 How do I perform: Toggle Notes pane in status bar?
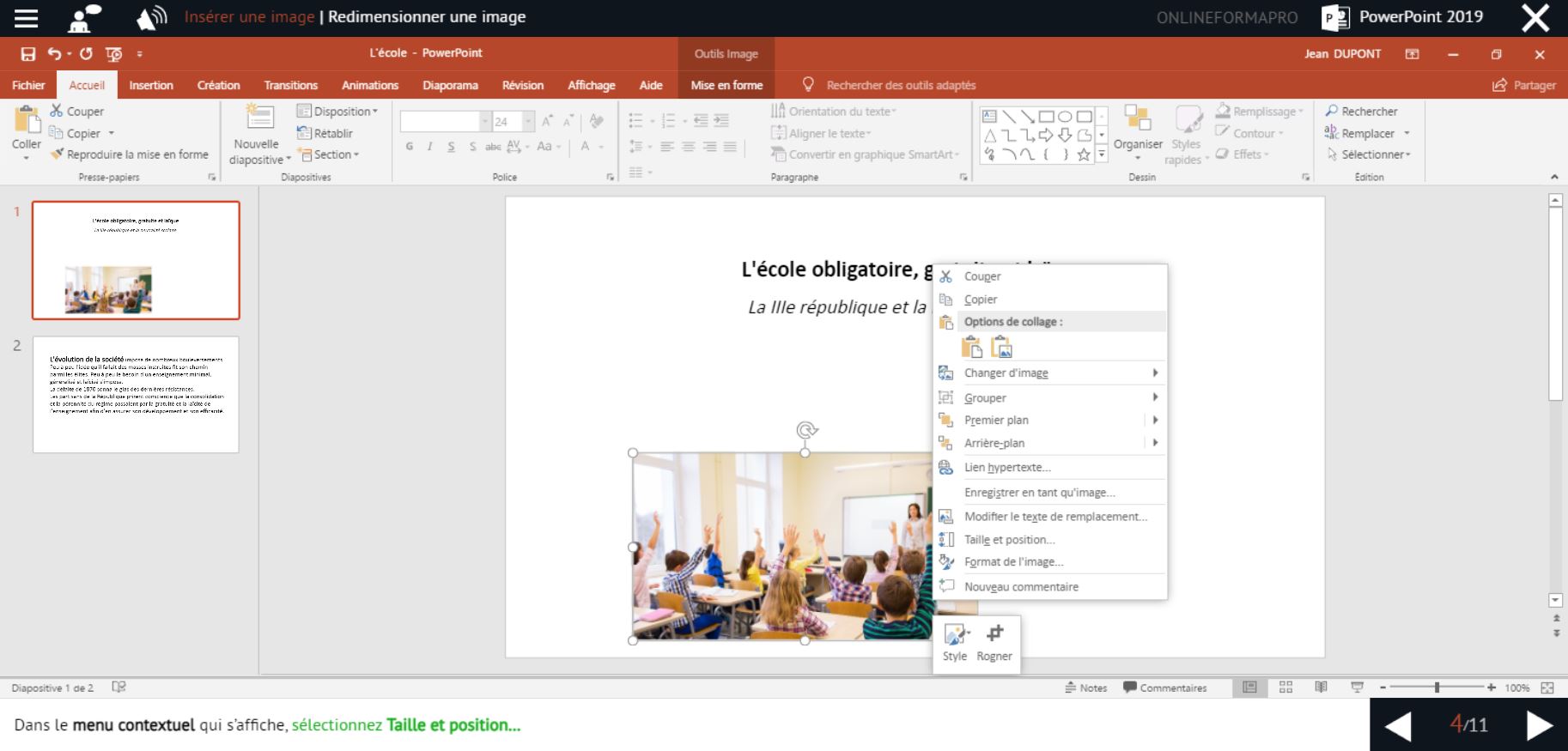1086,687
